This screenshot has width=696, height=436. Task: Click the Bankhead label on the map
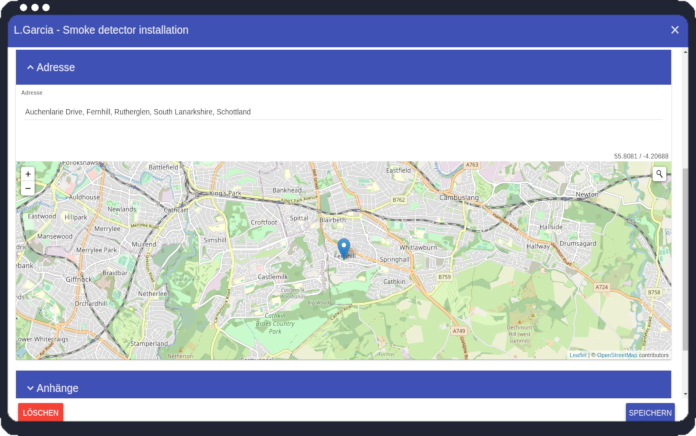(x=287, y=190)
